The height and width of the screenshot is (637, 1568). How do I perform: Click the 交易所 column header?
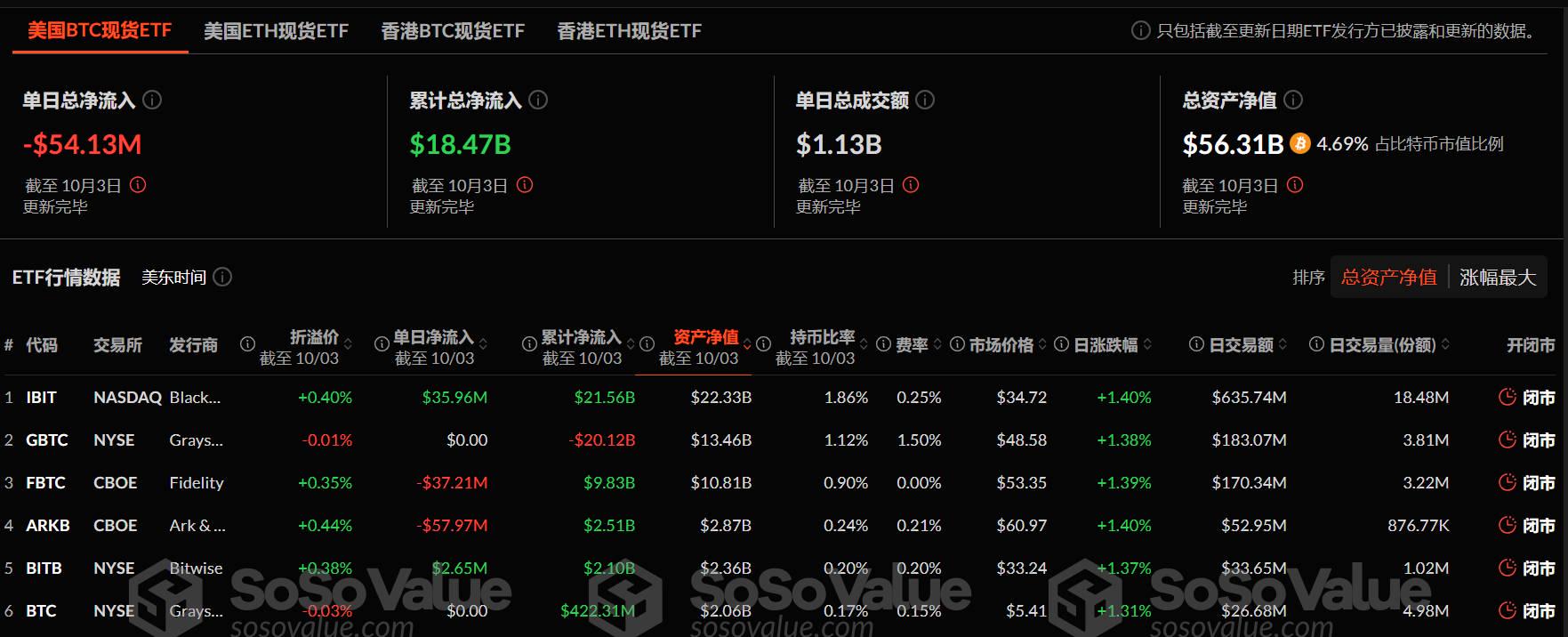click(117, 344)
